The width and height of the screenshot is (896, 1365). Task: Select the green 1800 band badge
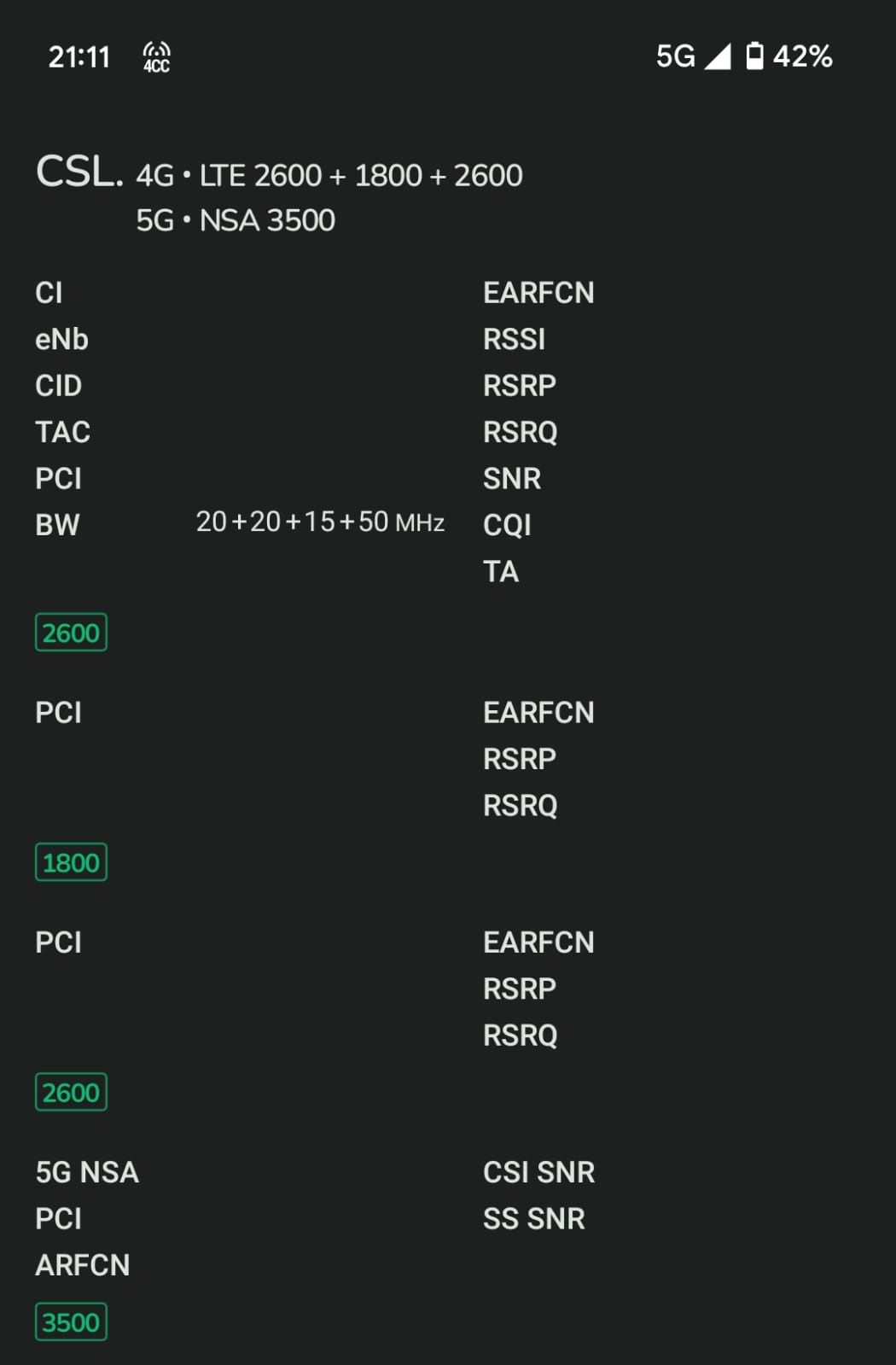[71, 862]
